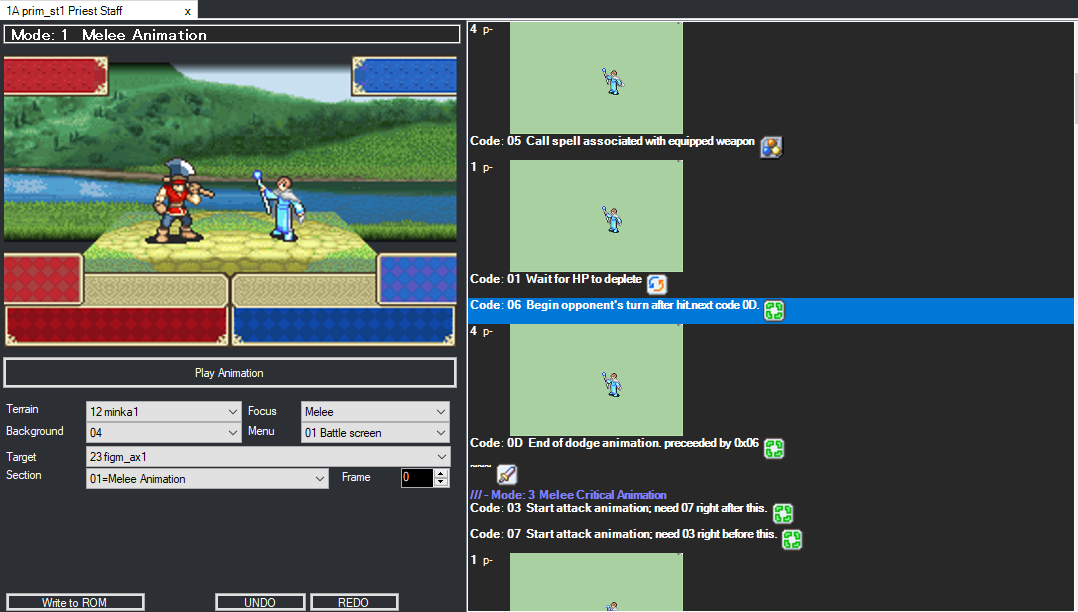
Task: Play the battle animation
Action: [x=230, y=373]
